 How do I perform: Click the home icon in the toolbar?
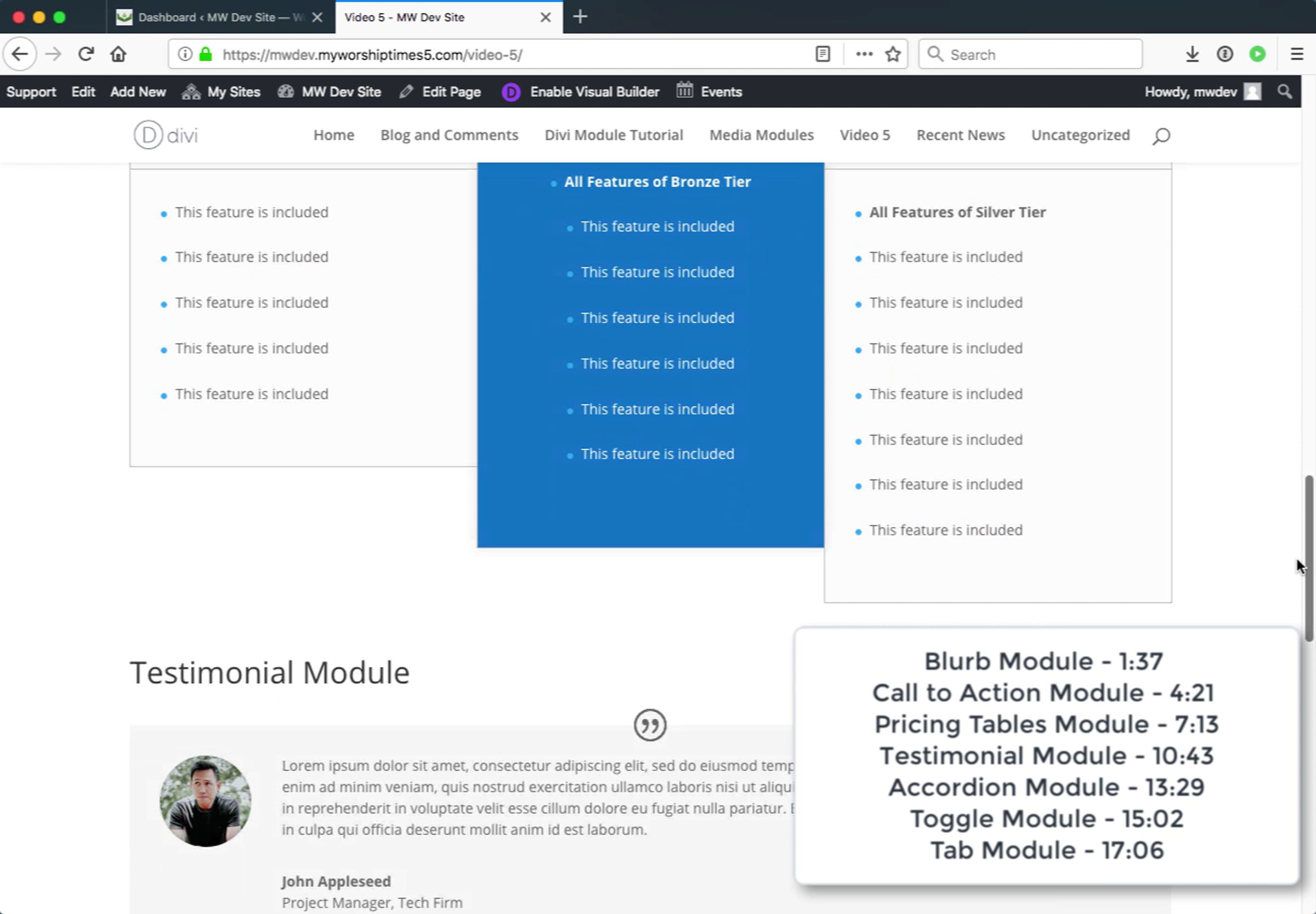(x=118, y=54)
